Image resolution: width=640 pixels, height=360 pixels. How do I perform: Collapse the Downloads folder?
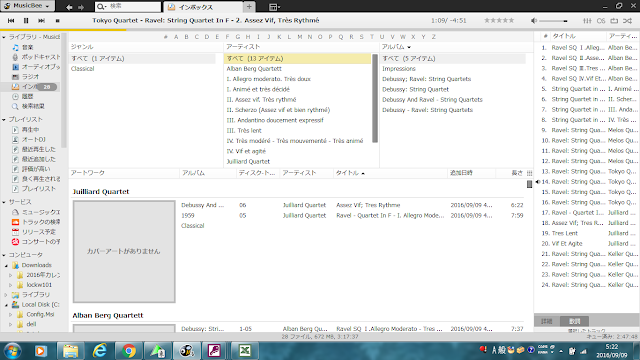click(x=7, y=265)
